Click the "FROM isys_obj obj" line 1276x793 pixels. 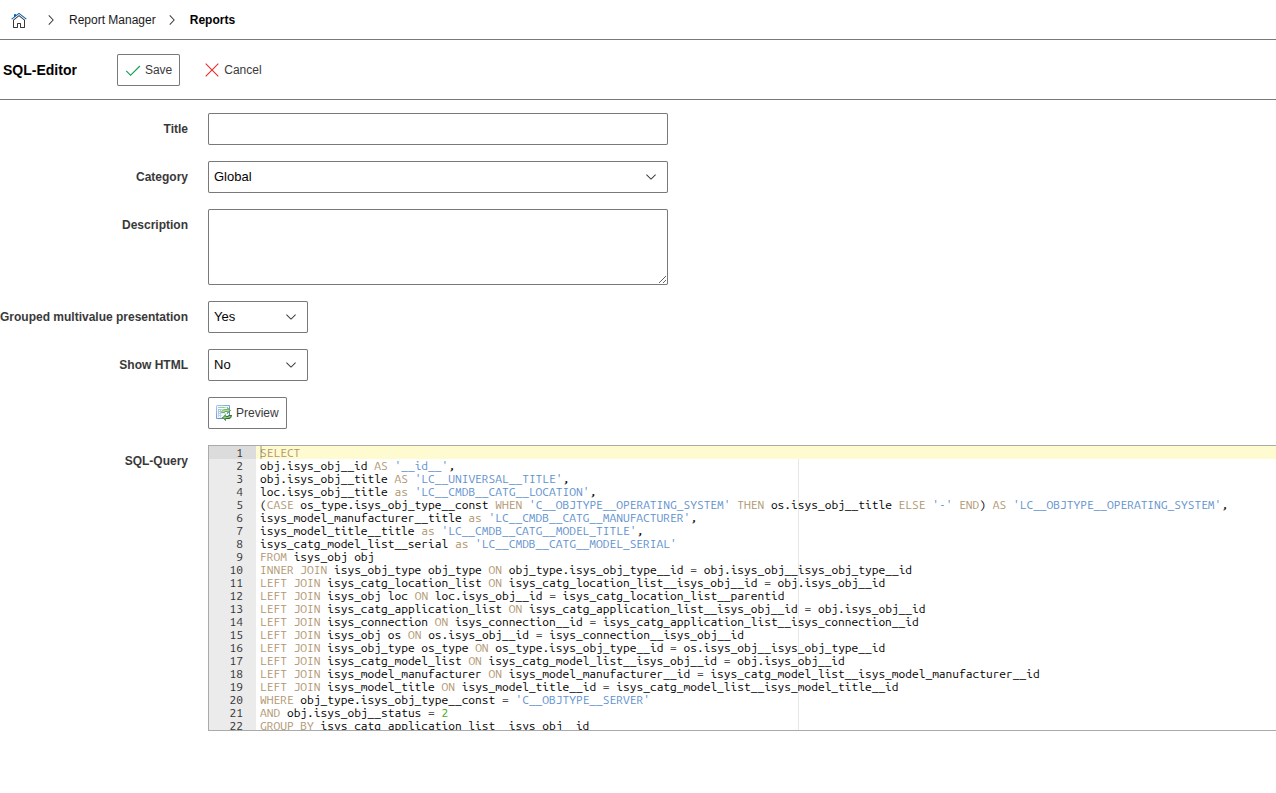[317, 557]
